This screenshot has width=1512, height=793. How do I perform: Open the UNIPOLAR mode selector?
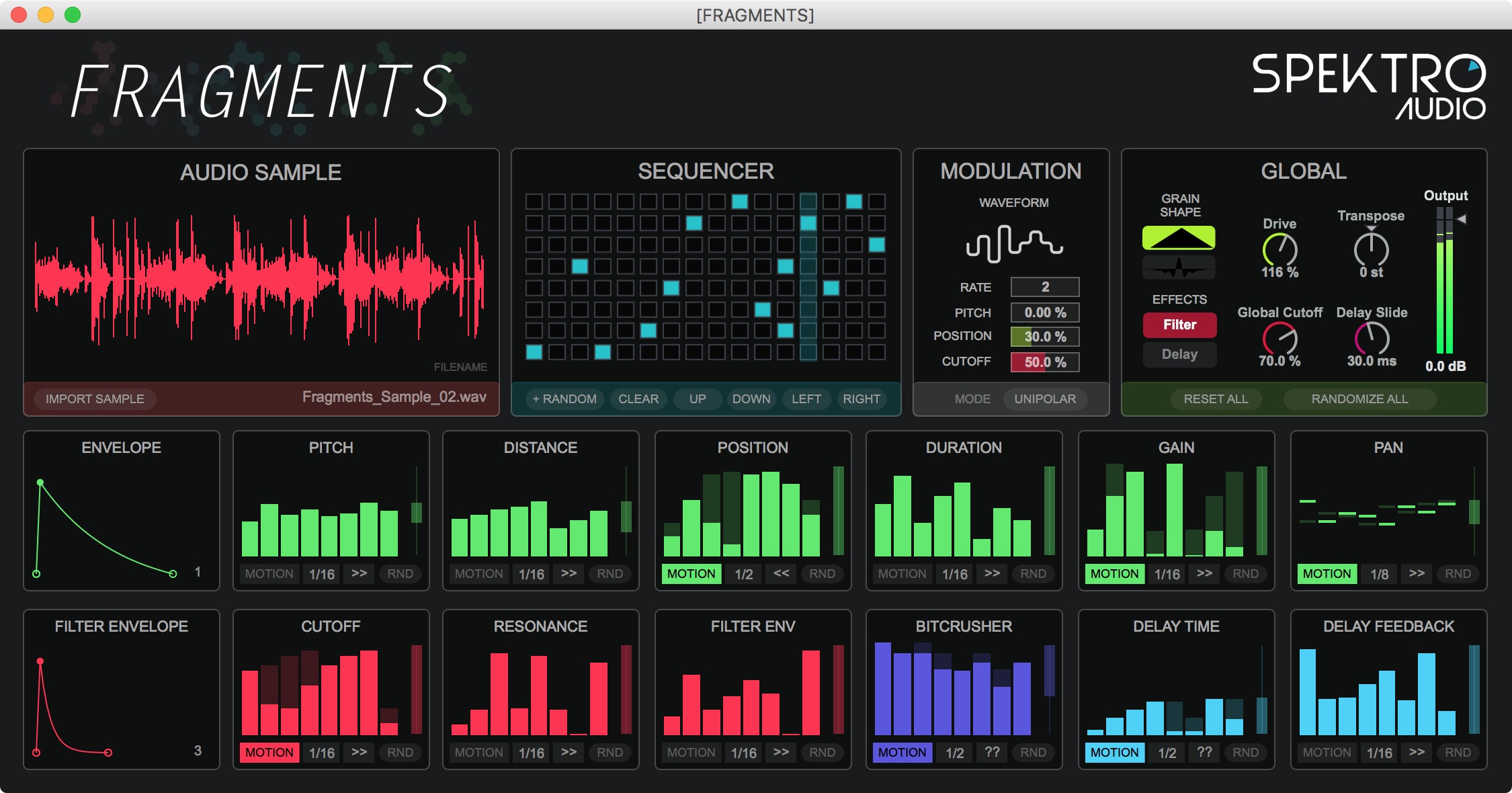point(1045,399)
